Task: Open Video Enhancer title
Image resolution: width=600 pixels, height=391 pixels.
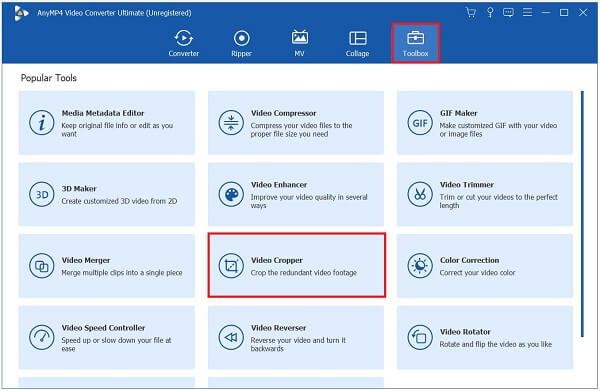Action: 279,185
